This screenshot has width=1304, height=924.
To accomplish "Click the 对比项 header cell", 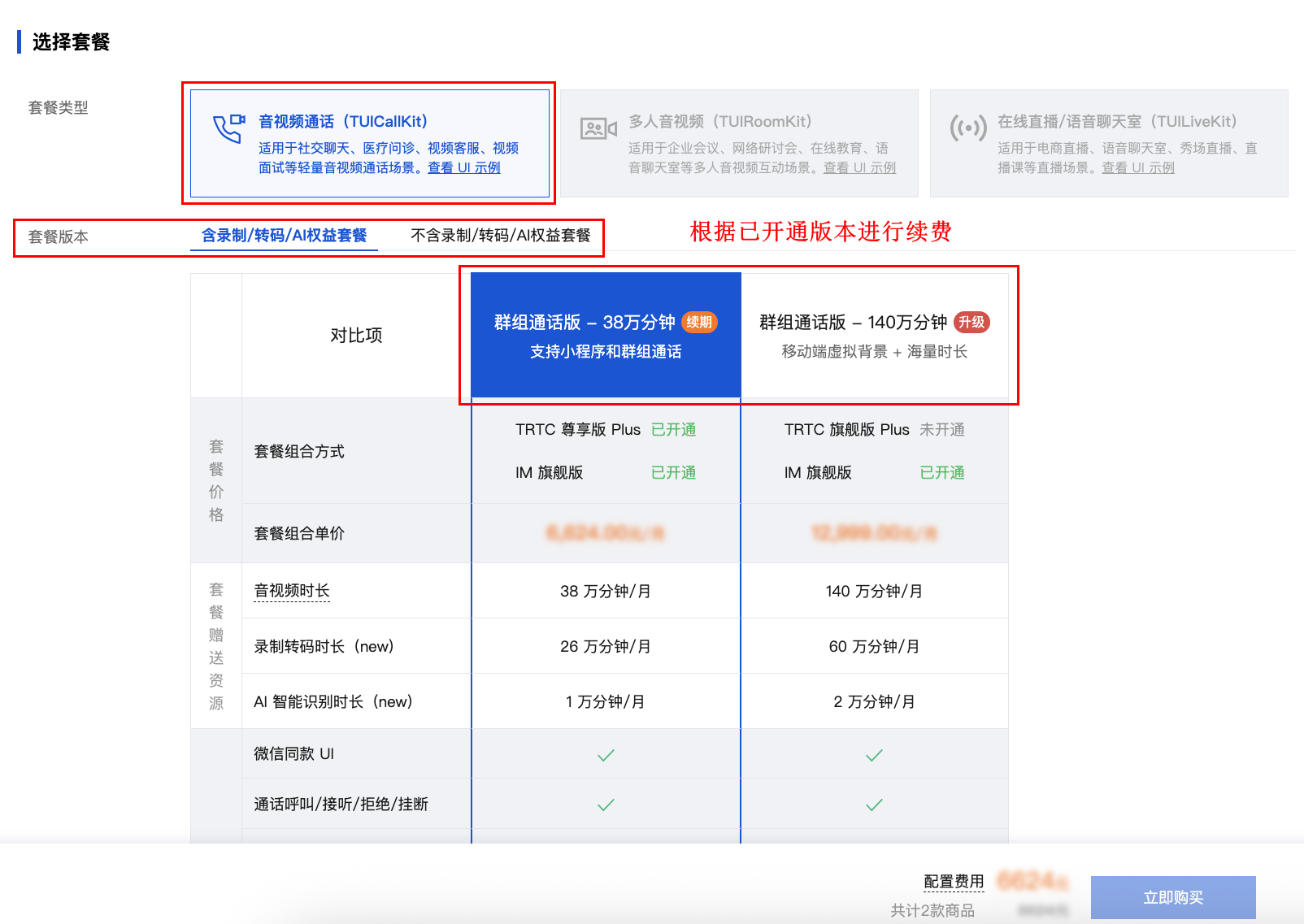I will pos(356,335).
